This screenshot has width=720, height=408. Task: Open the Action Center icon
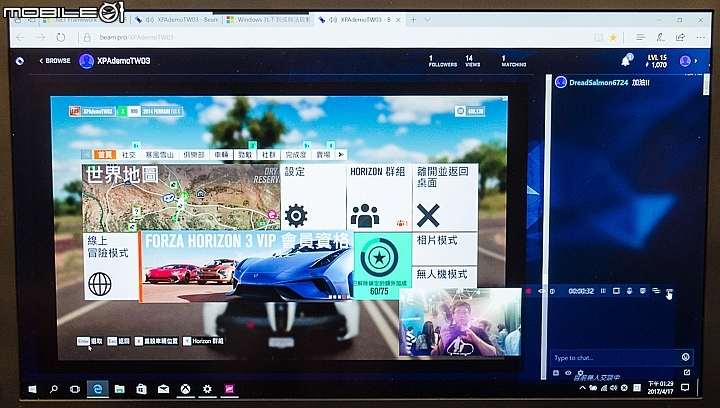pos(685,388)
